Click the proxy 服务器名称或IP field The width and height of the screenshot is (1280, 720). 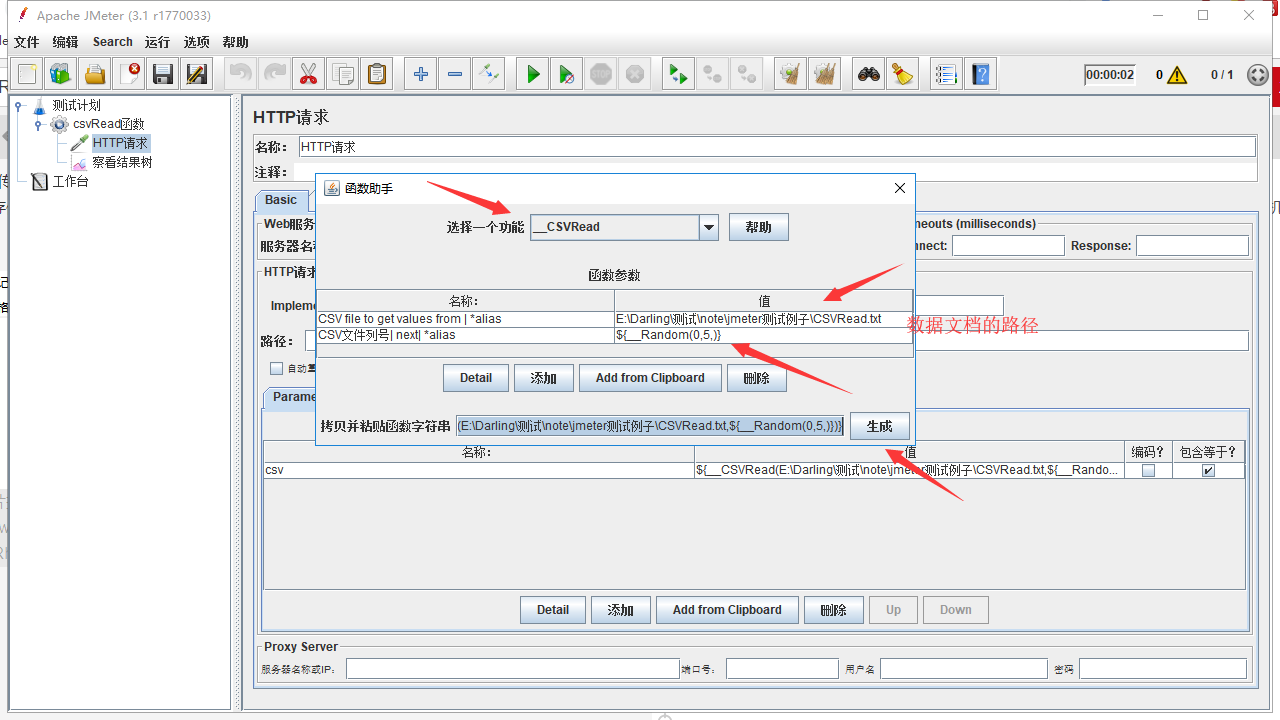[x=513, y=669]
